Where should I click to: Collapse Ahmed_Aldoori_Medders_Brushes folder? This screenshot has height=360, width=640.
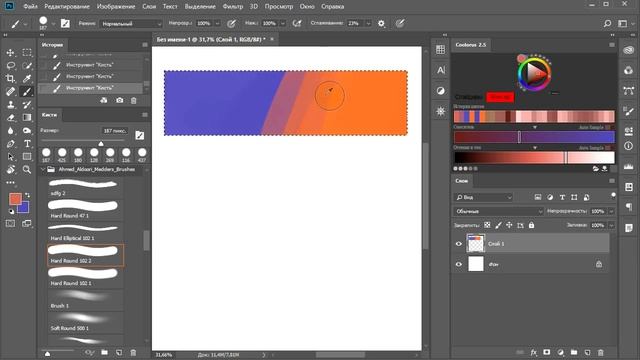(43, 169)
